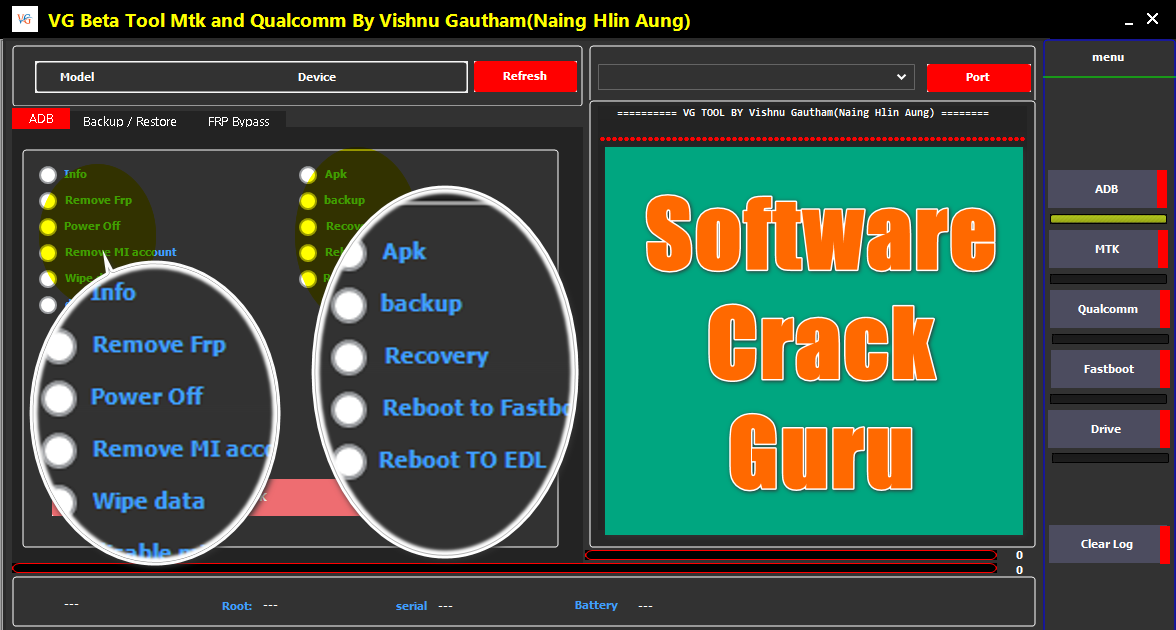Click the Refresh button
Image resolution: width=1176 pixels, height=630 pixels.
(x=525, y=76)
